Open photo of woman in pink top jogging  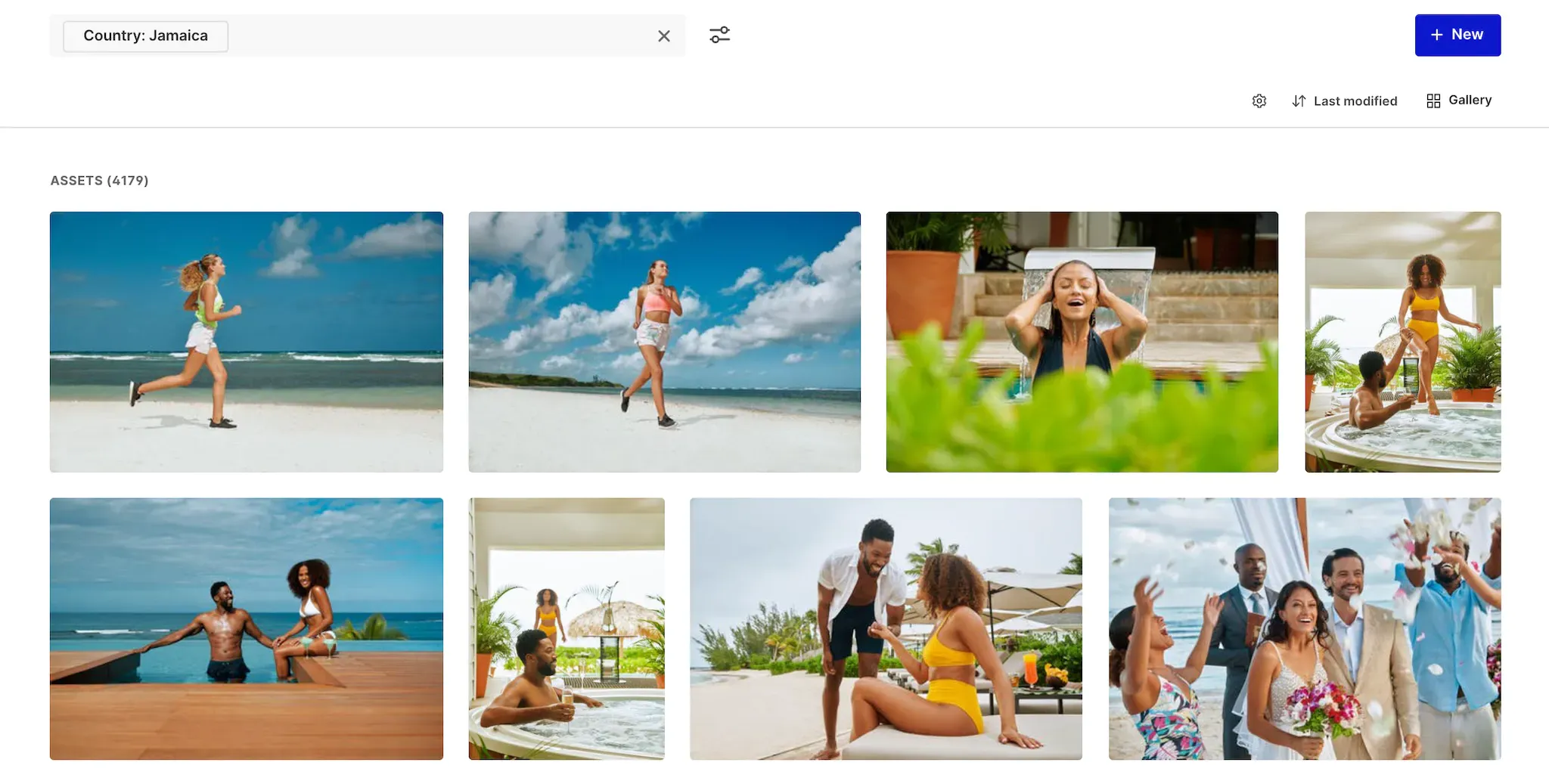(x=664, y=342)
